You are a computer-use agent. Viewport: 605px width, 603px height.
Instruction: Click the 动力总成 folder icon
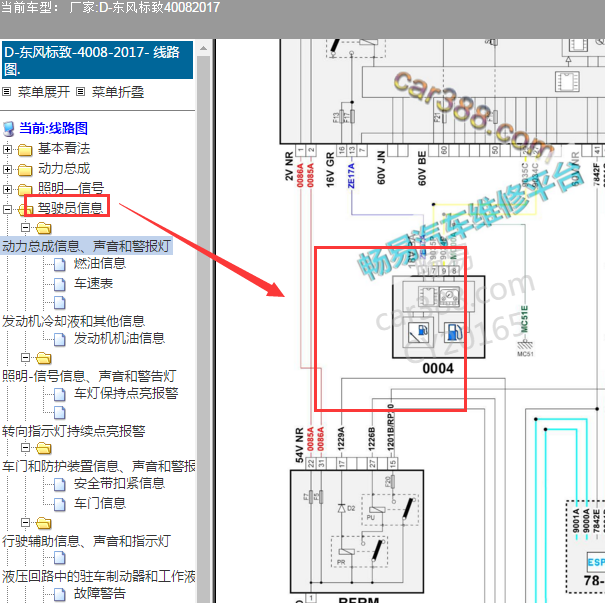25,170
